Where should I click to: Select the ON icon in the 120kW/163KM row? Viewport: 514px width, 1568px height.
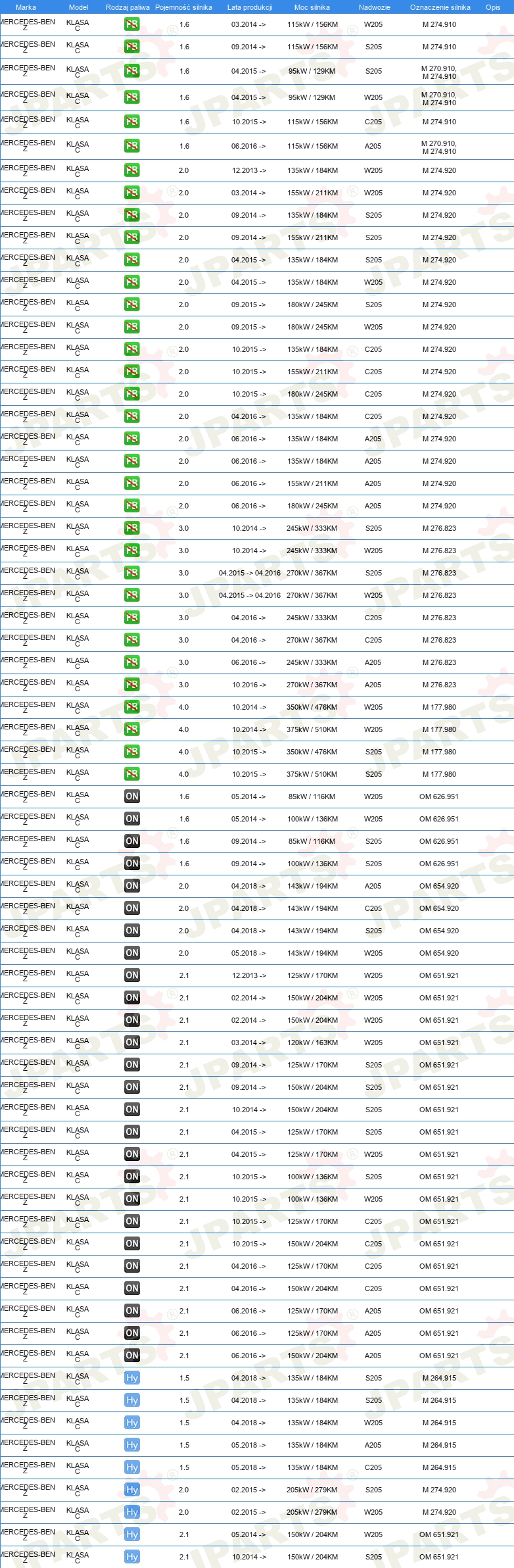coord(132,1042)
